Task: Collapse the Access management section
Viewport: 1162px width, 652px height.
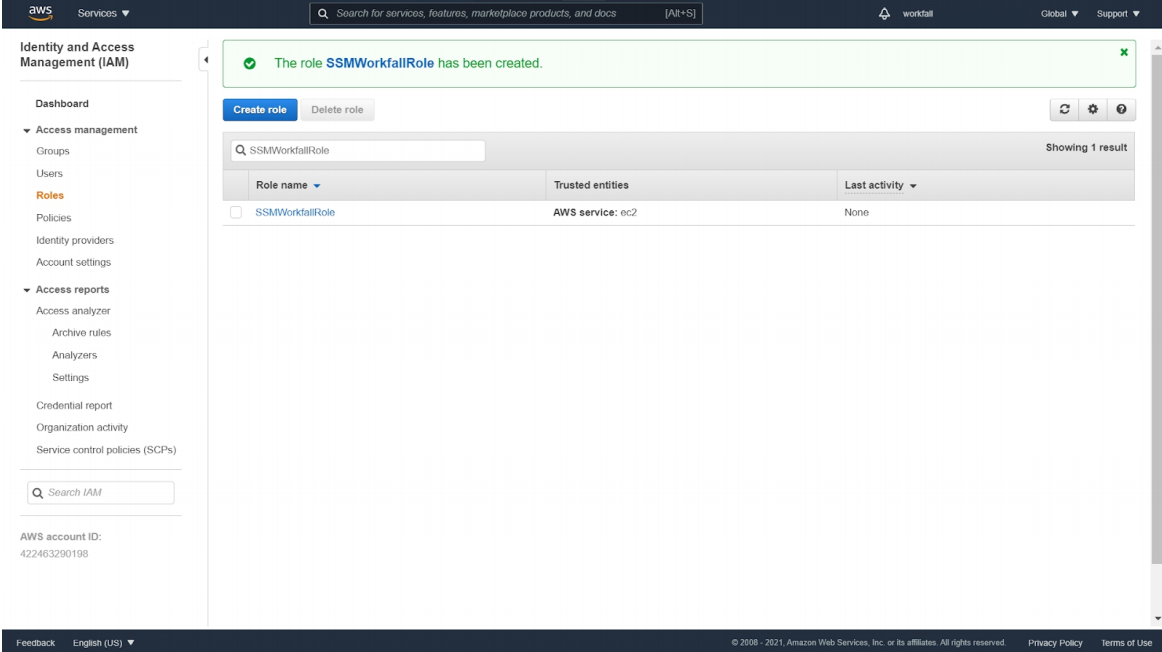Action: pyautogui.click(x=27, y=130)
